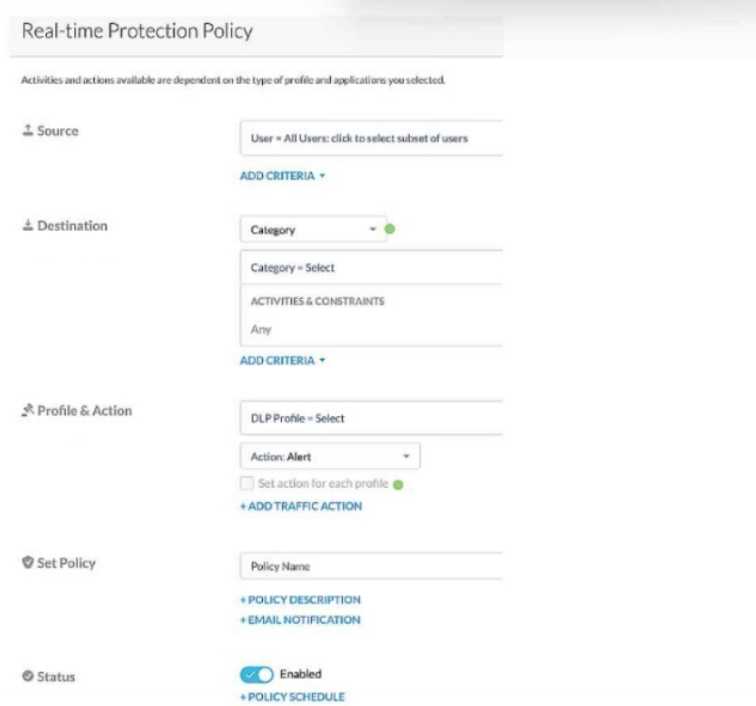Click the Set Policy shield icon
756x706 pixels.
27,563
